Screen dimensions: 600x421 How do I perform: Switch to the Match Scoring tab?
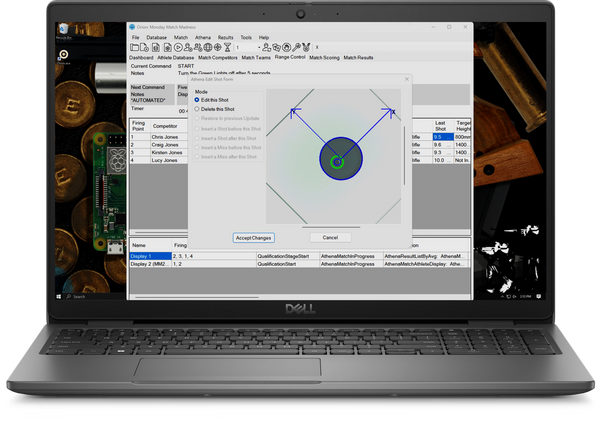(324, 58)
